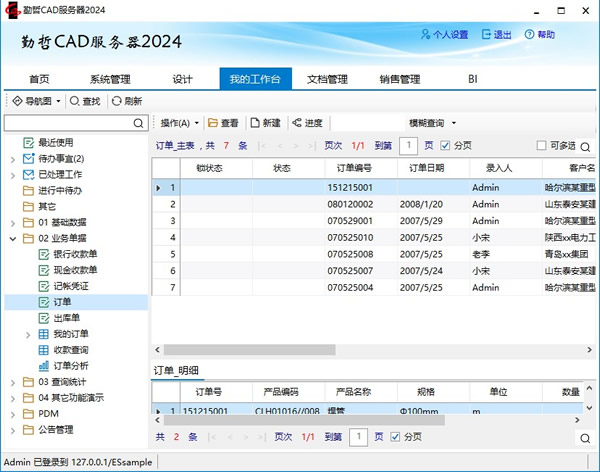
Task: Click magnifier icon in sidebar search box
Action: point(139,123)
